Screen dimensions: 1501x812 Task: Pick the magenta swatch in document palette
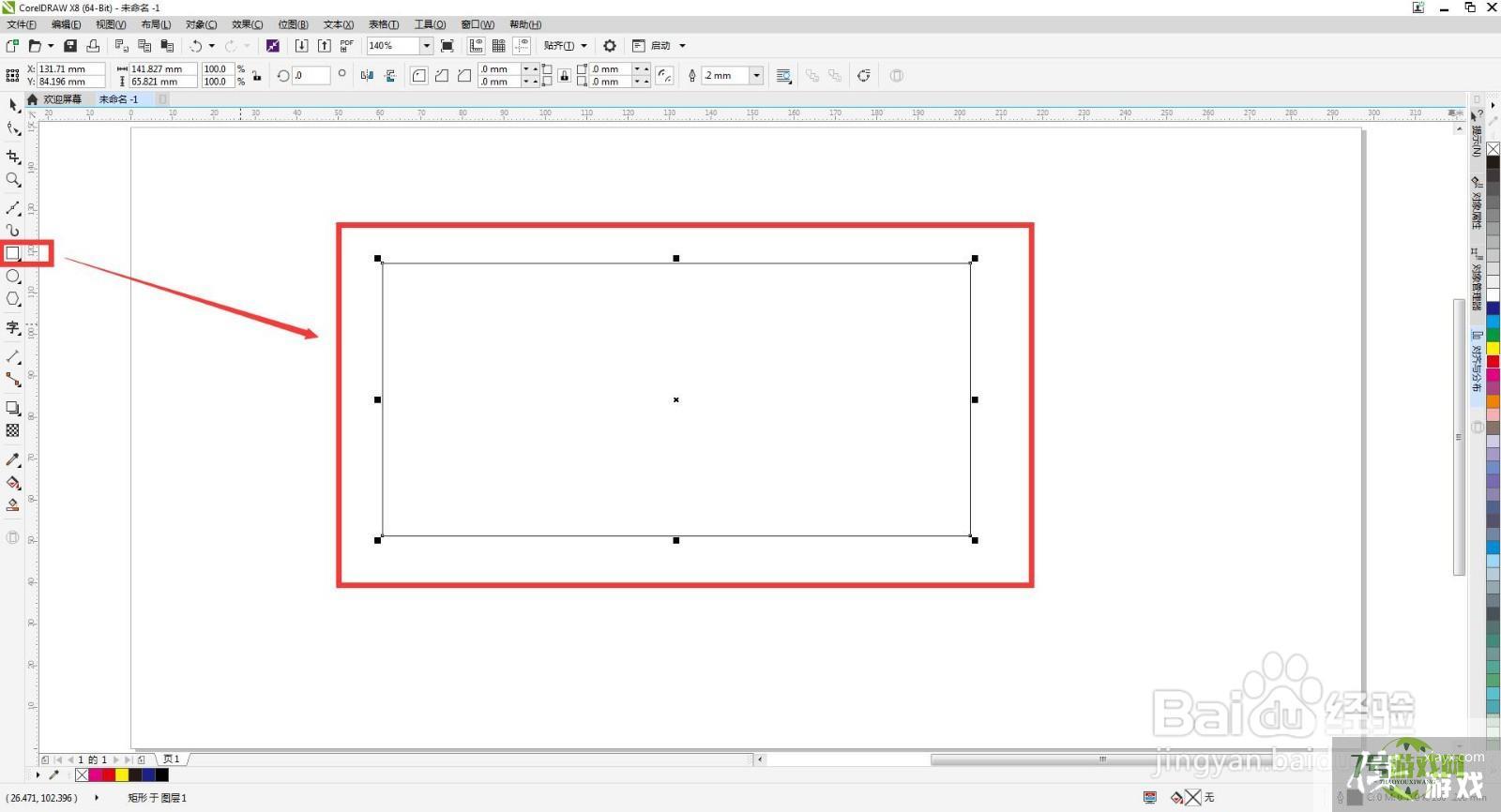[96, 775]
